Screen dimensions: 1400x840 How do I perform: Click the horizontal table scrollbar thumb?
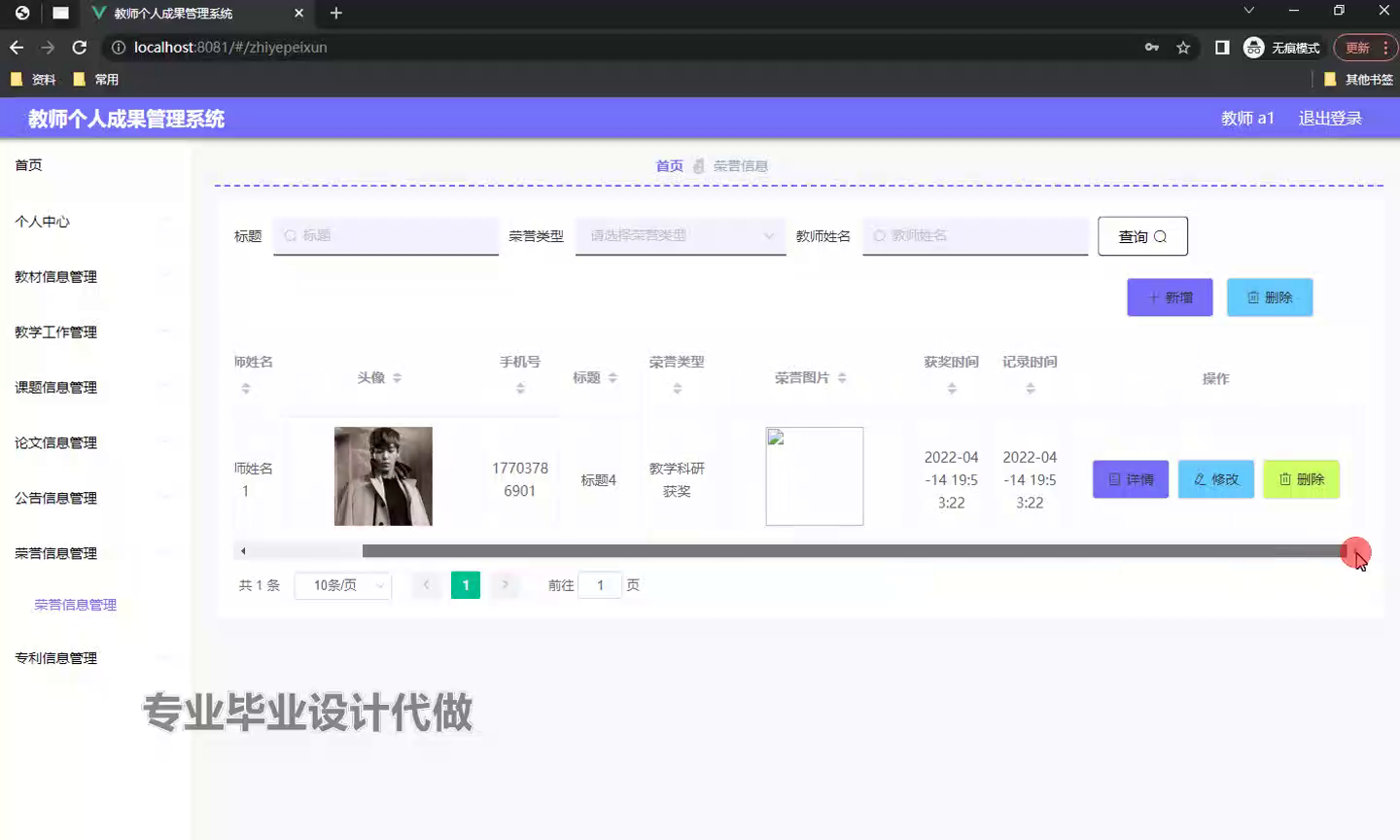(856, 551)
